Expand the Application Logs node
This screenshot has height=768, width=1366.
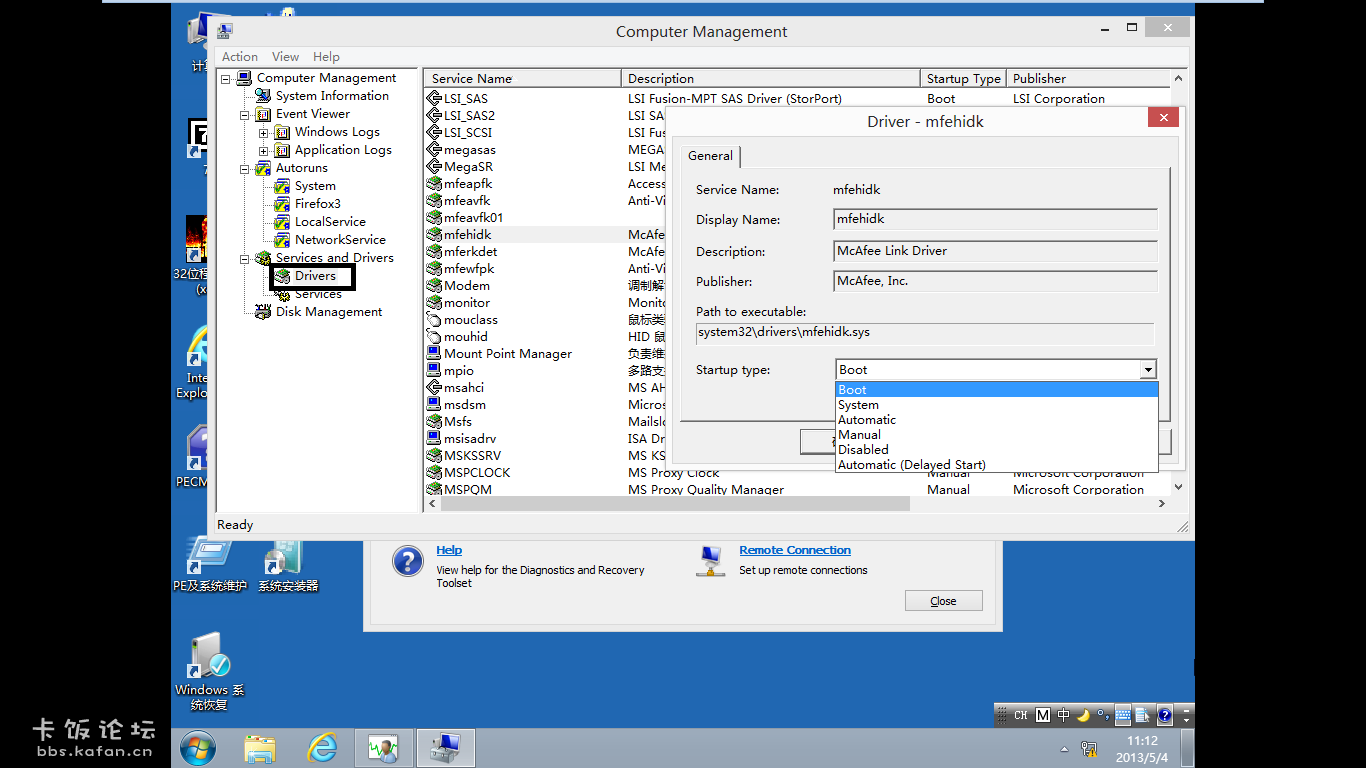(x=264, y=151)
